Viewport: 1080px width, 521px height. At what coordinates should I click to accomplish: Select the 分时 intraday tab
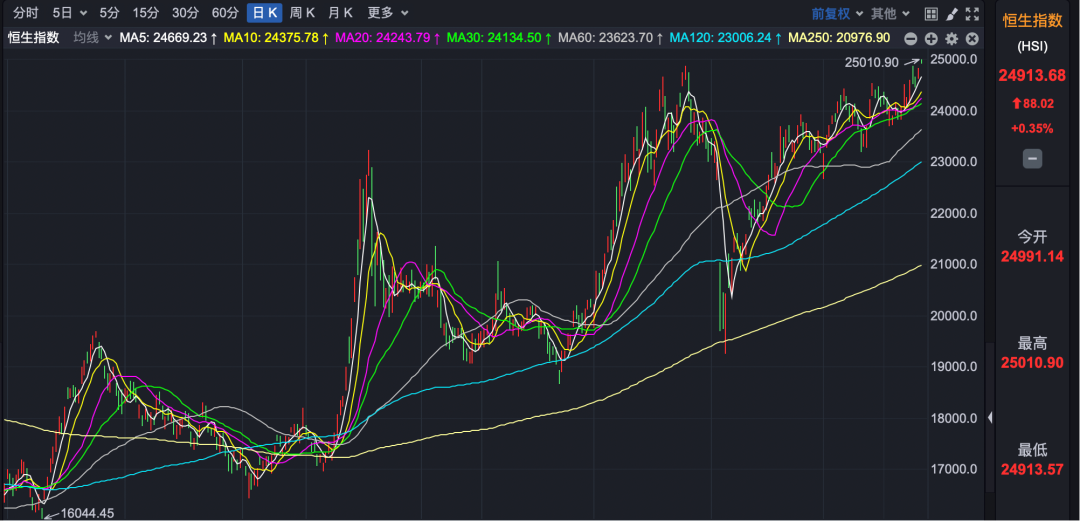click(25, 13)
